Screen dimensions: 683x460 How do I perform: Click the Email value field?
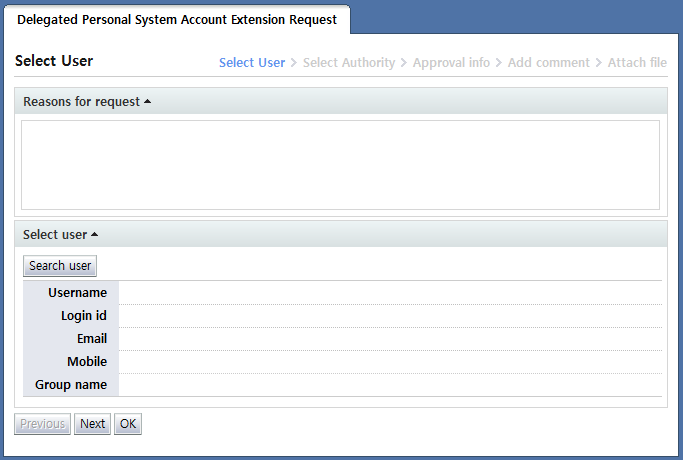coord(390,338)
